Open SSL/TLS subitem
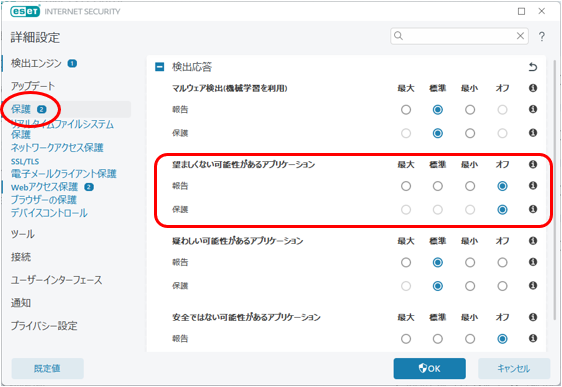The height and width of the screenshot is (387, 562). click(25, 161)
